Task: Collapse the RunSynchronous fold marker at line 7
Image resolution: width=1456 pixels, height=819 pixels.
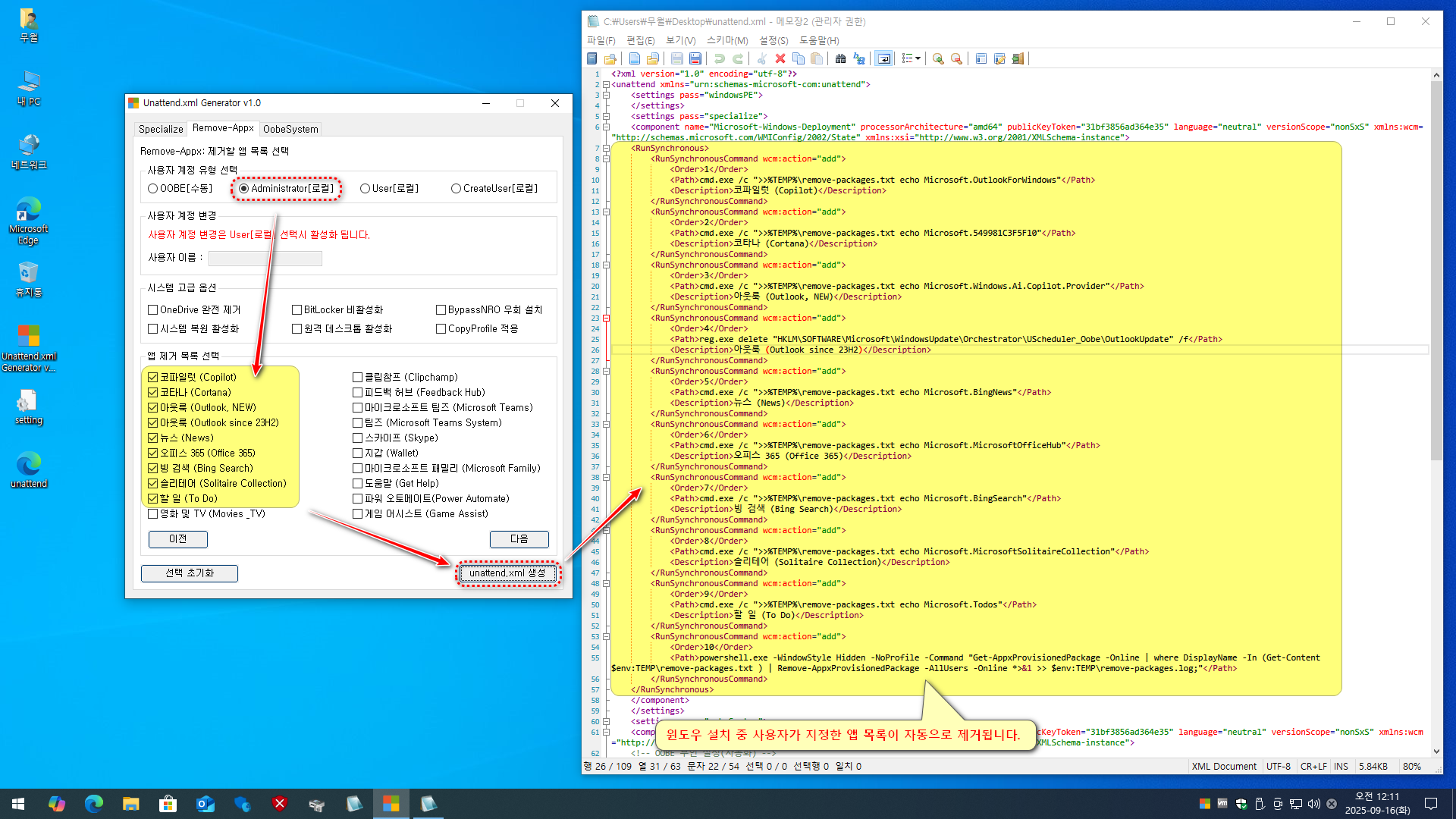Action: pos(606,149)
